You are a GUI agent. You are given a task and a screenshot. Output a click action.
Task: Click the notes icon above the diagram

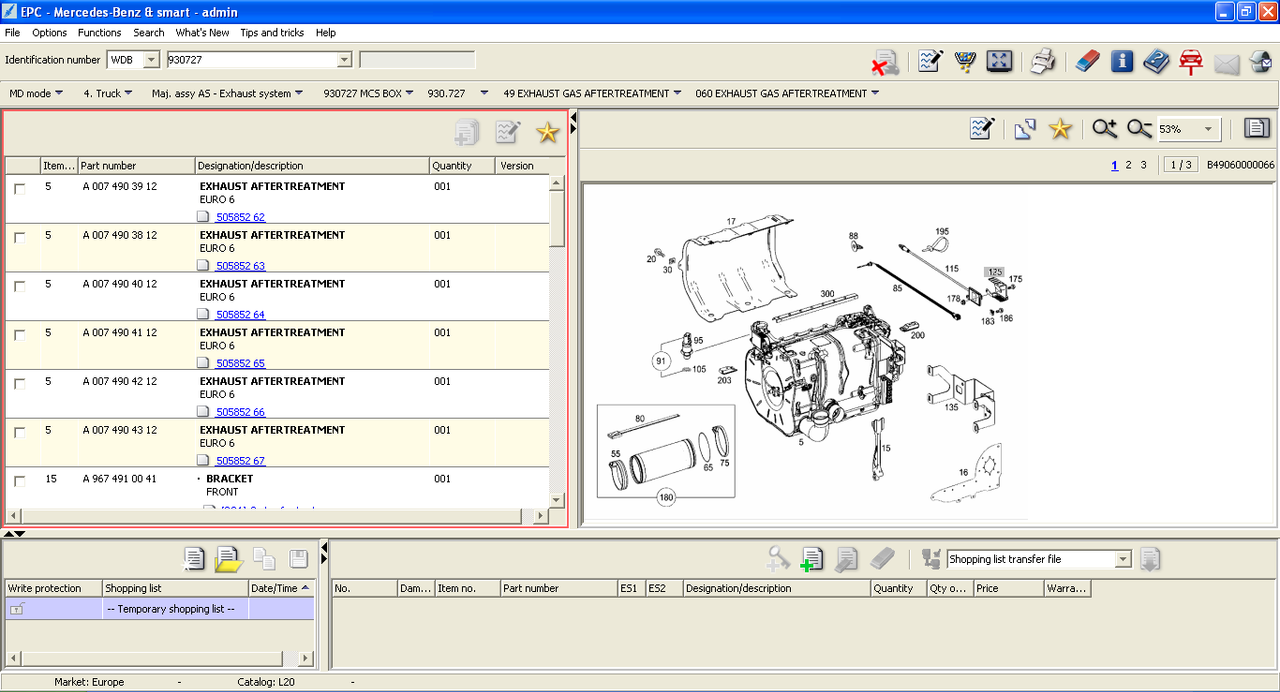982,129
